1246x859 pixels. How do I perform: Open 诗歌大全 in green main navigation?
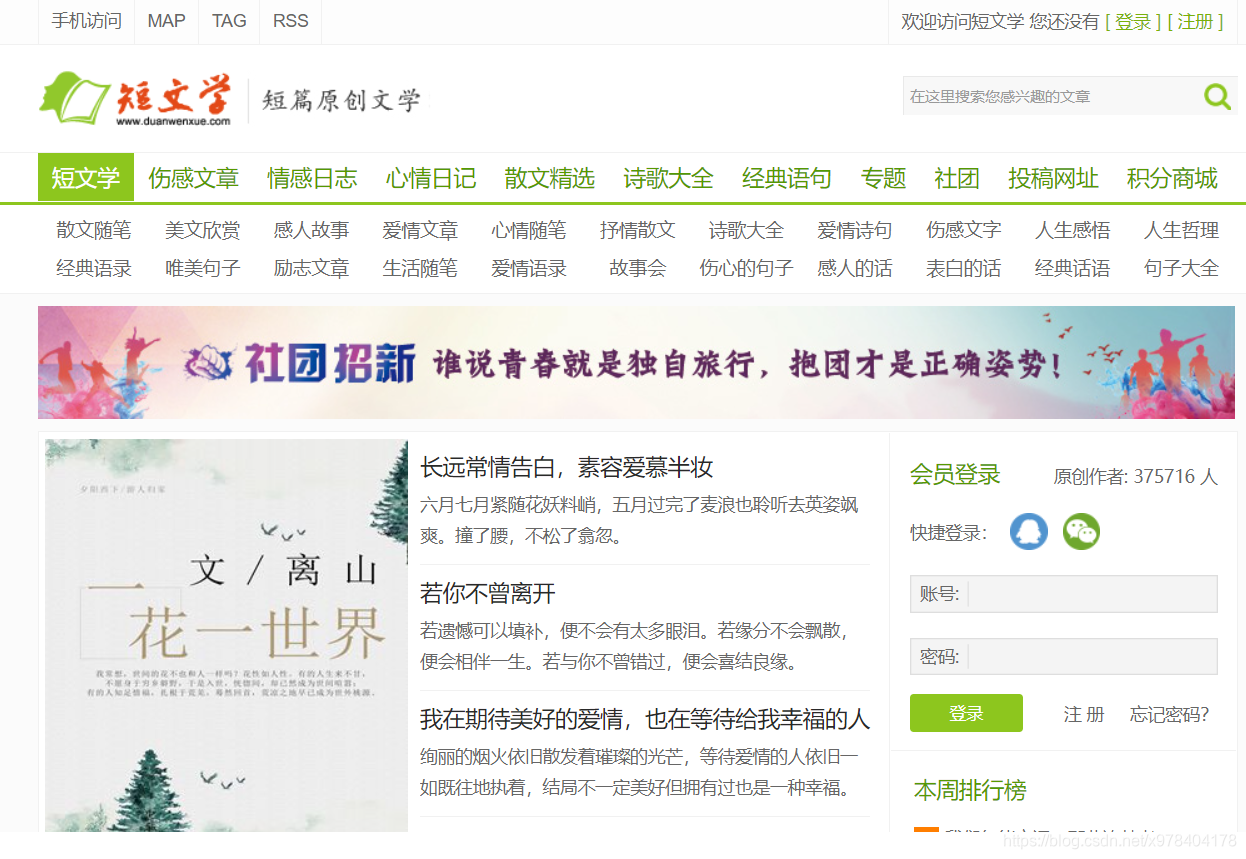[668, 178]
